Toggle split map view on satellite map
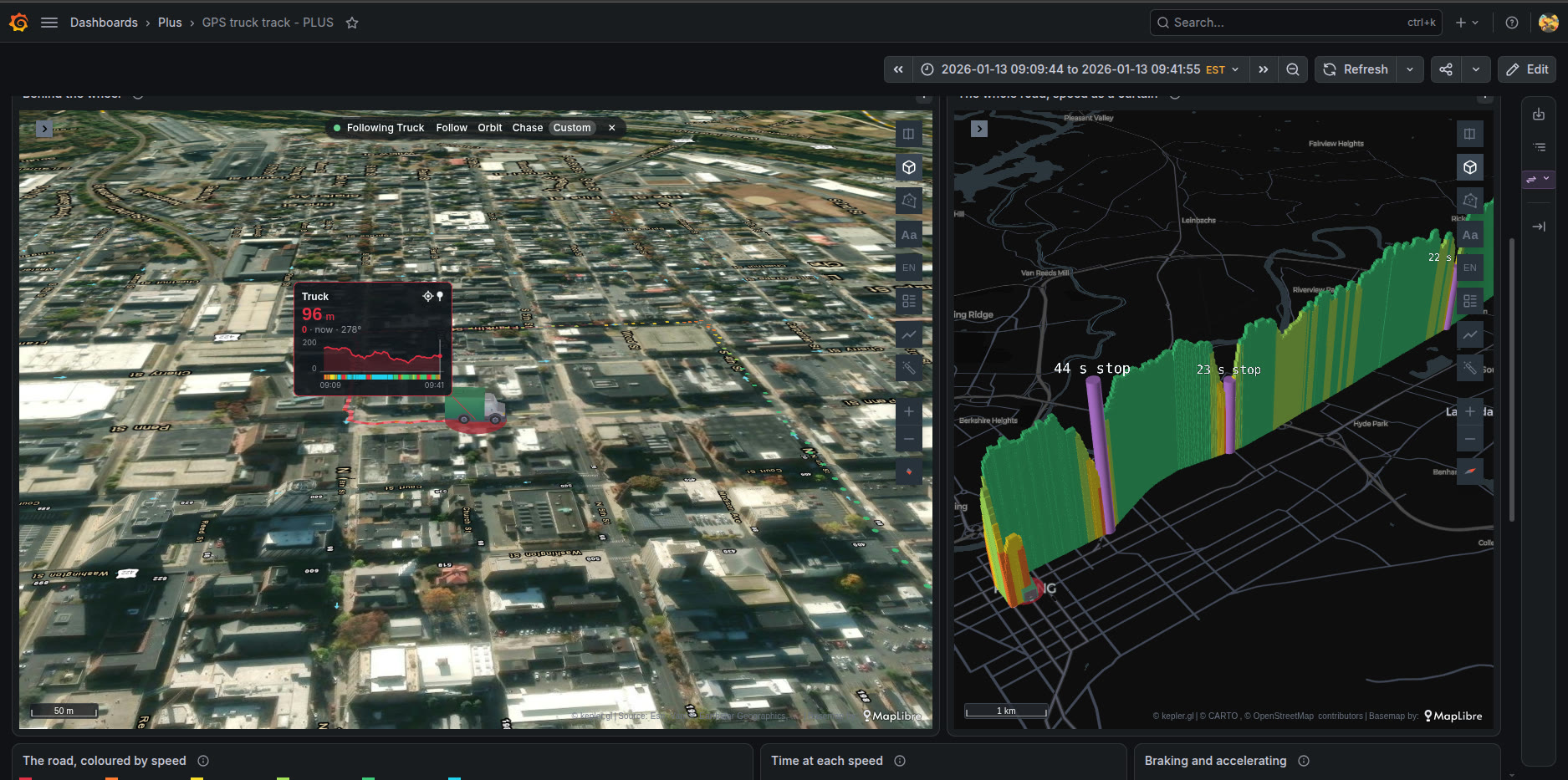The image size is (1568, 780). pos(909,134)
